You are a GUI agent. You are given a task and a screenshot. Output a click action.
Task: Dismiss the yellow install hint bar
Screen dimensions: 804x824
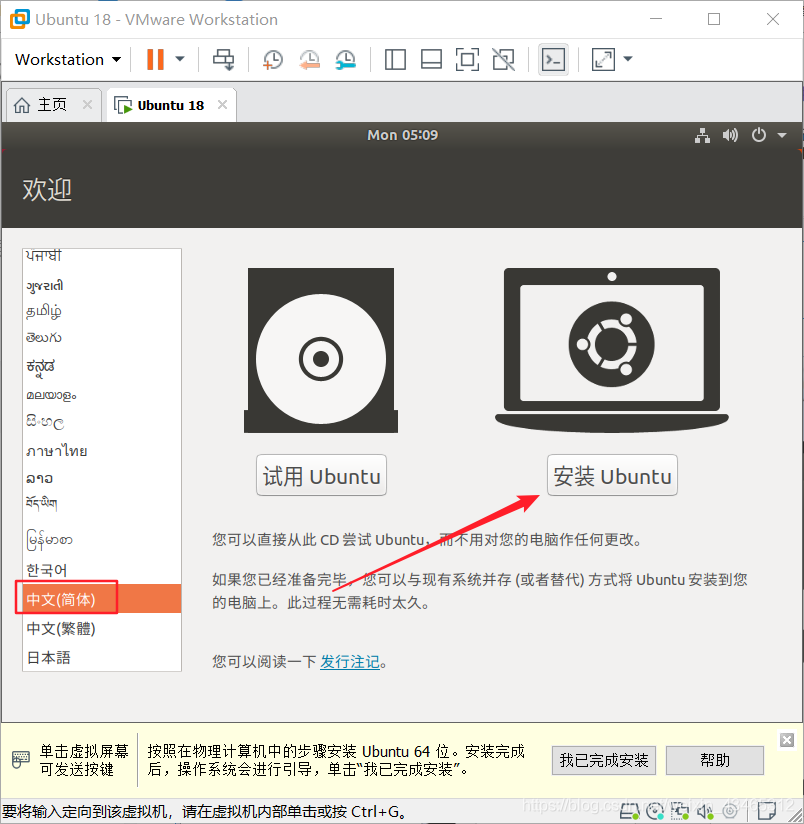[787, 740]
